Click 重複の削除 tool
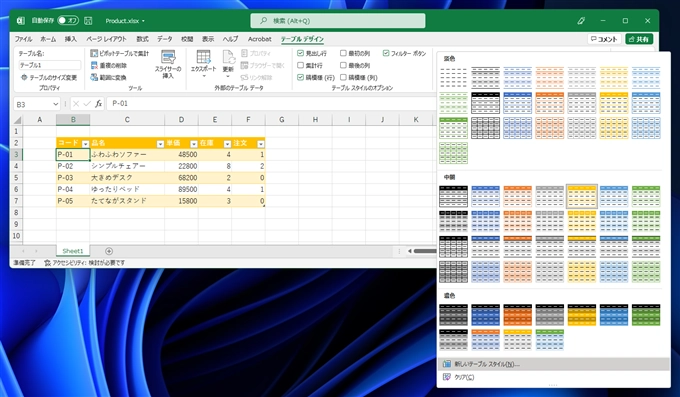Viewport: 680px width, 397px height. pos(108,66)
